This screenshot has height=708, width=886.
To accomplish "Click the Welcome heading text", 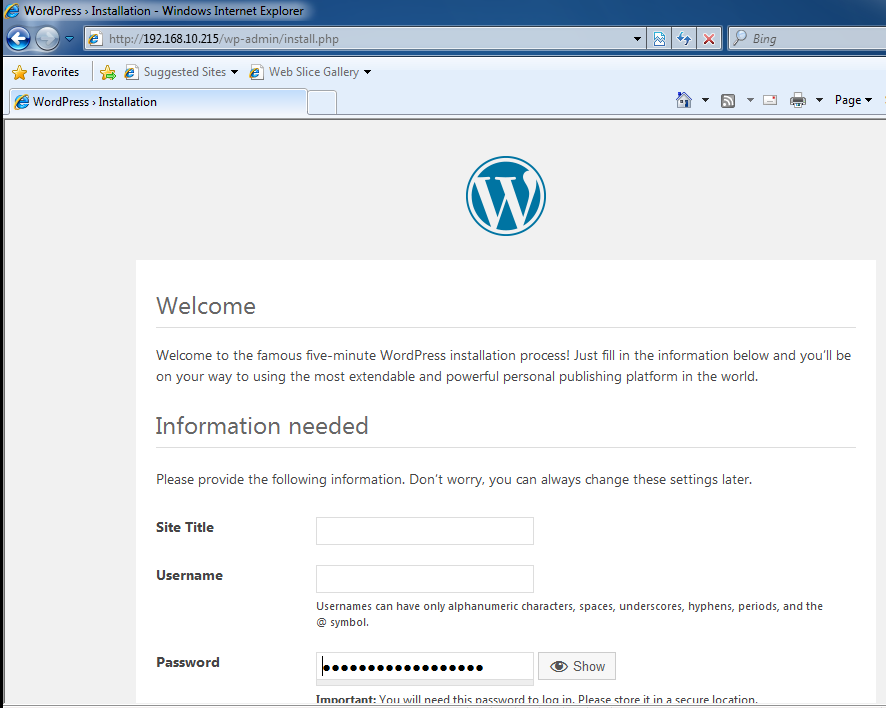I will [x=206, y=306].
